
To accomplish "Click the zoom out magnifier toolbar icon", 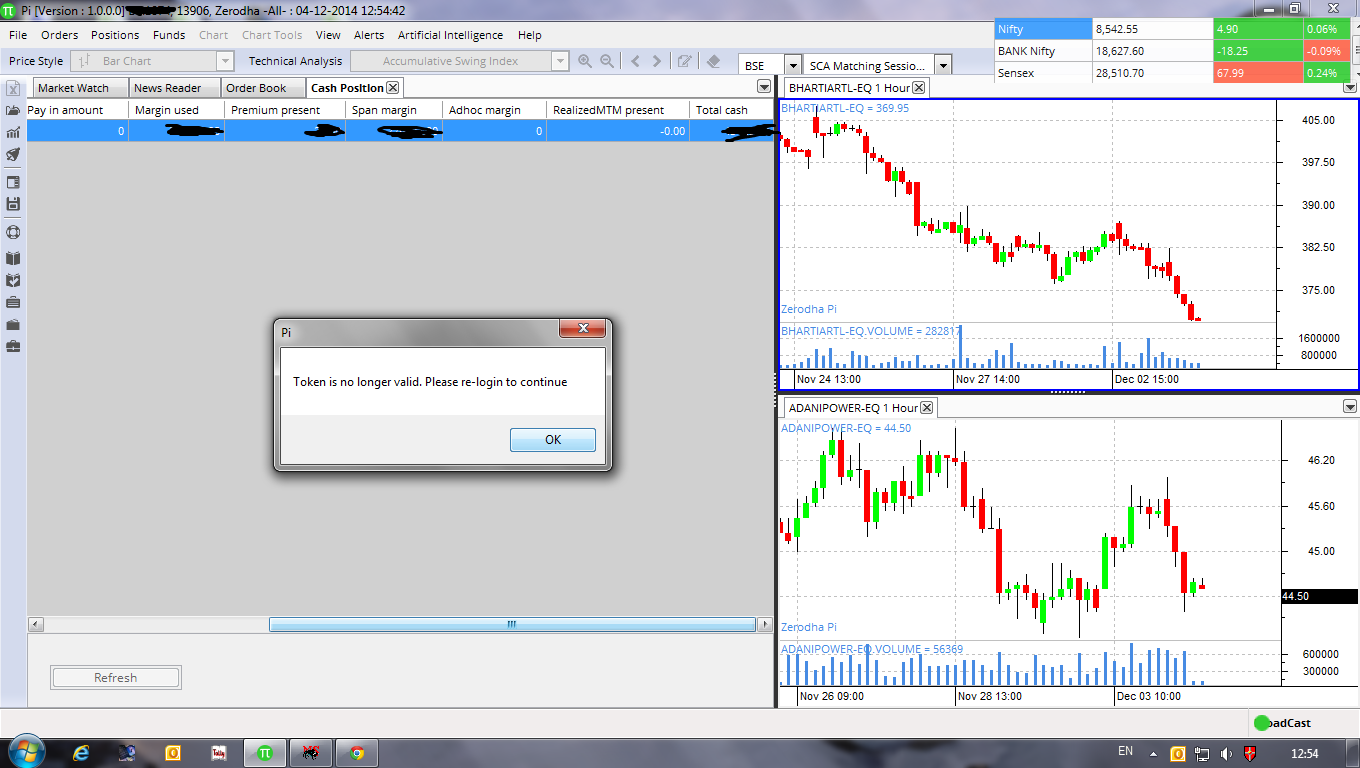I will coord(607,61).
